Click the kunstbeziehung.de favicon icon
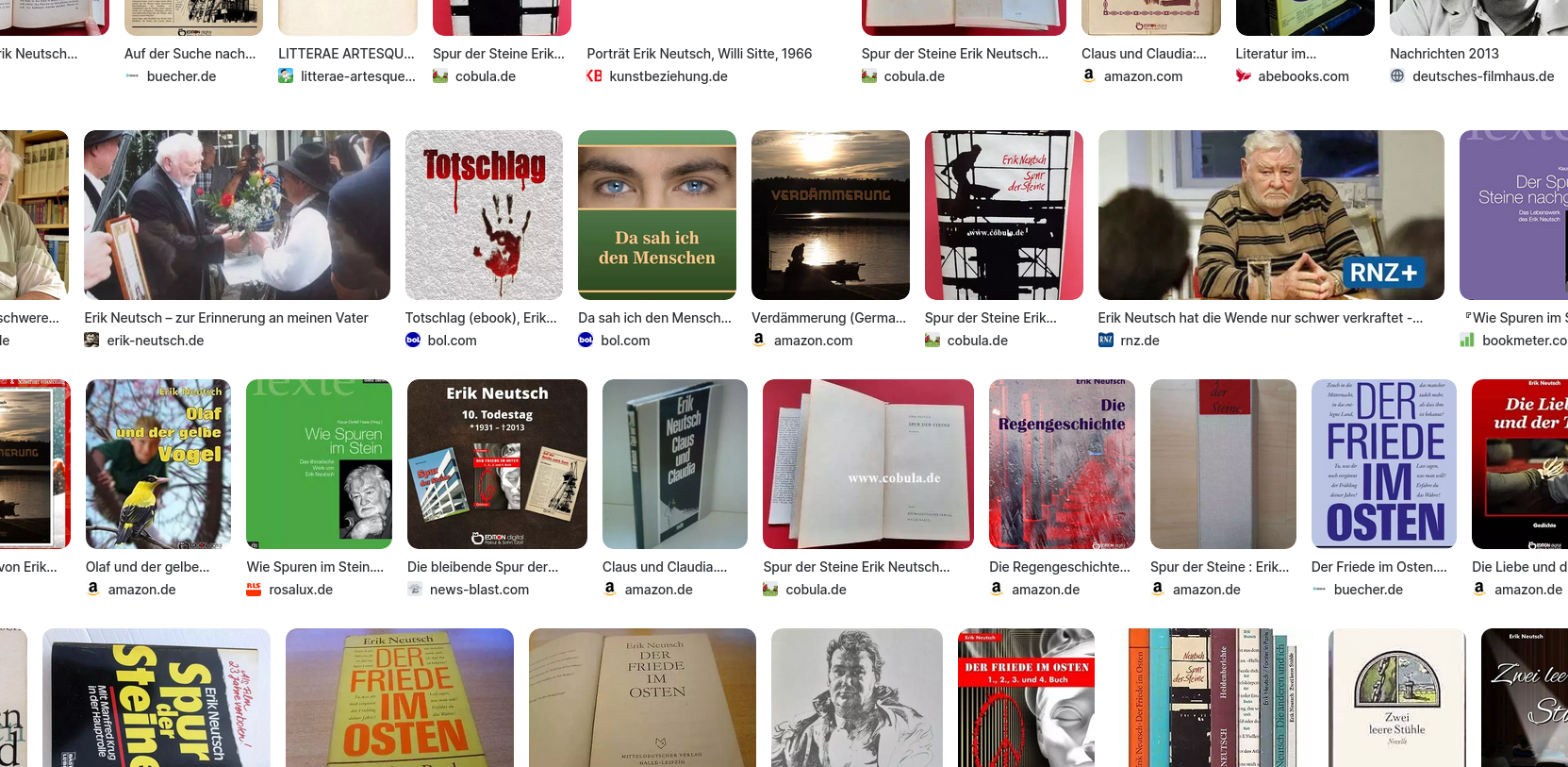Image resolution: width=1568 pixels, height=767 pixels. (x=594, y=75)
